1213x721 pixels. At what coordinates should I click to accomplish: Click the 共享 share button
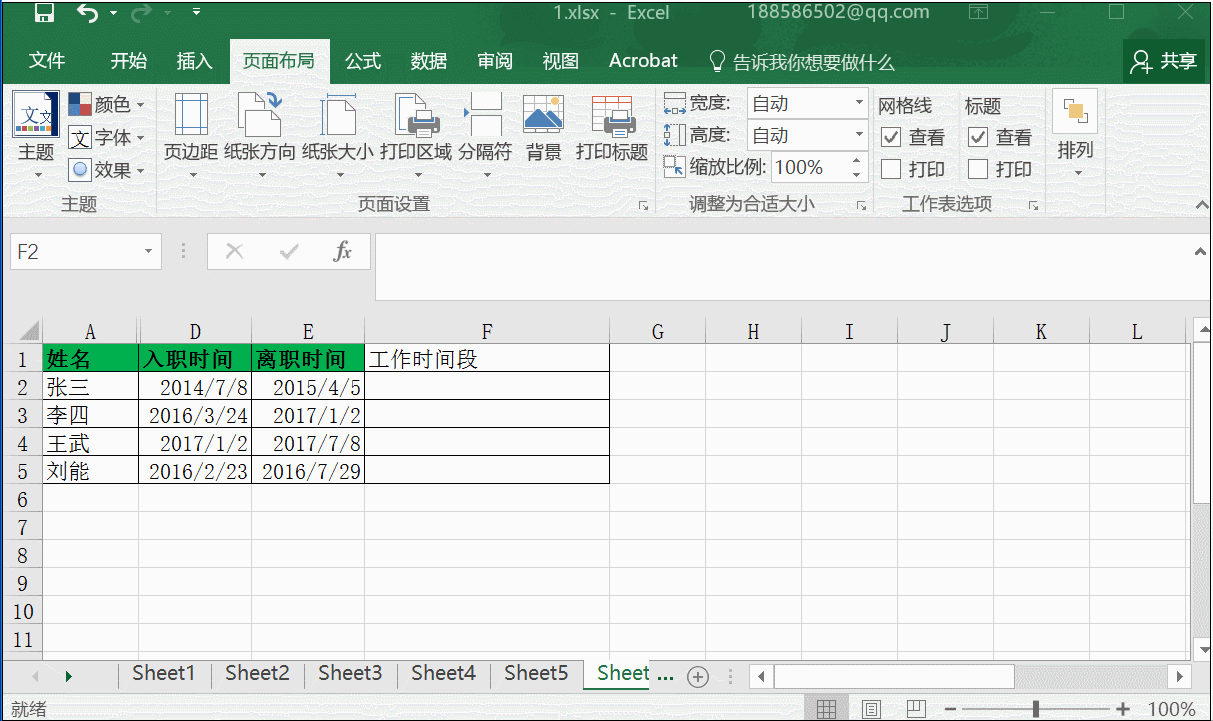1164,62
